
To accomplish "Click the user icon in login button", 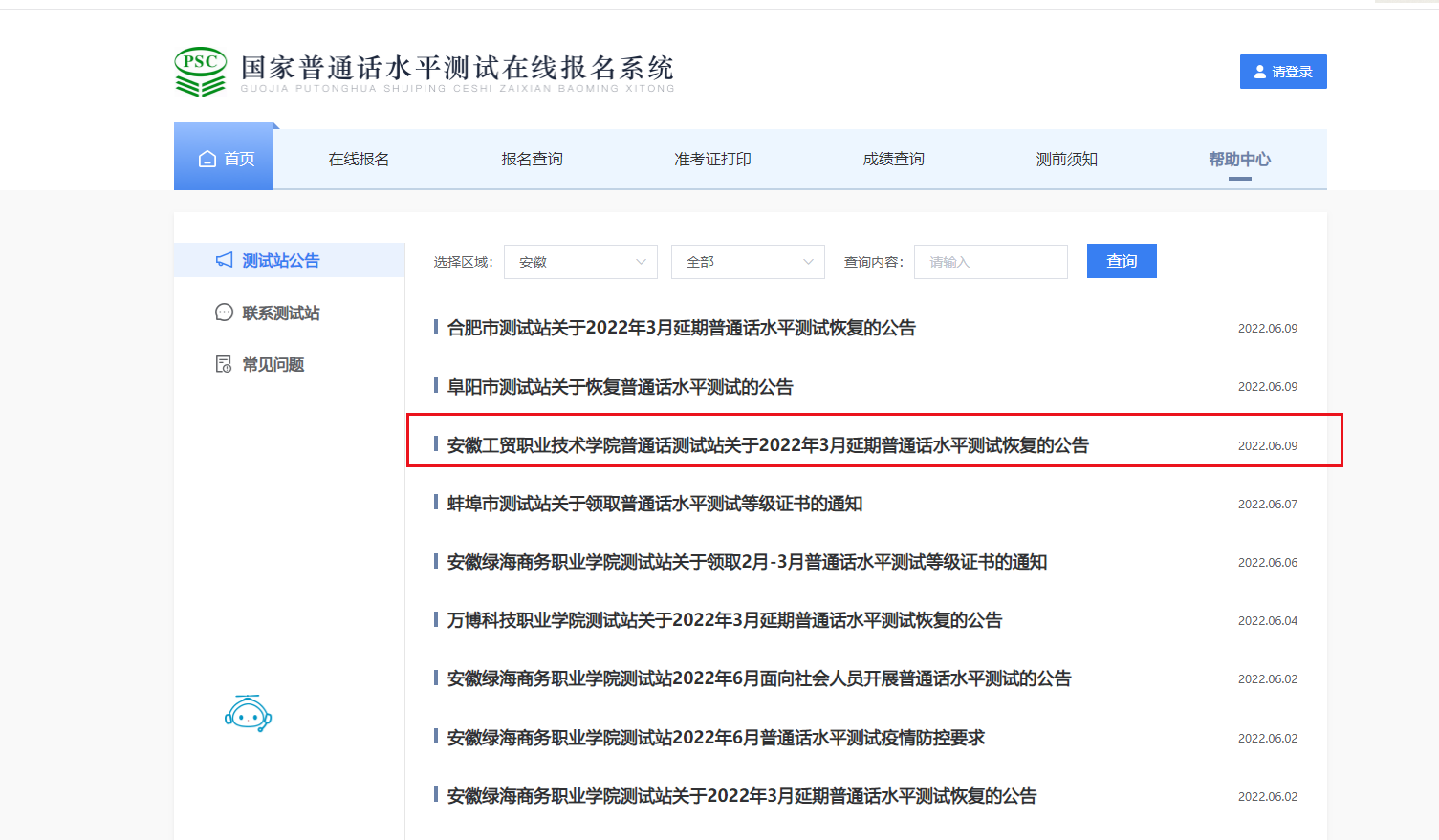I will [x=1260, y=72].
